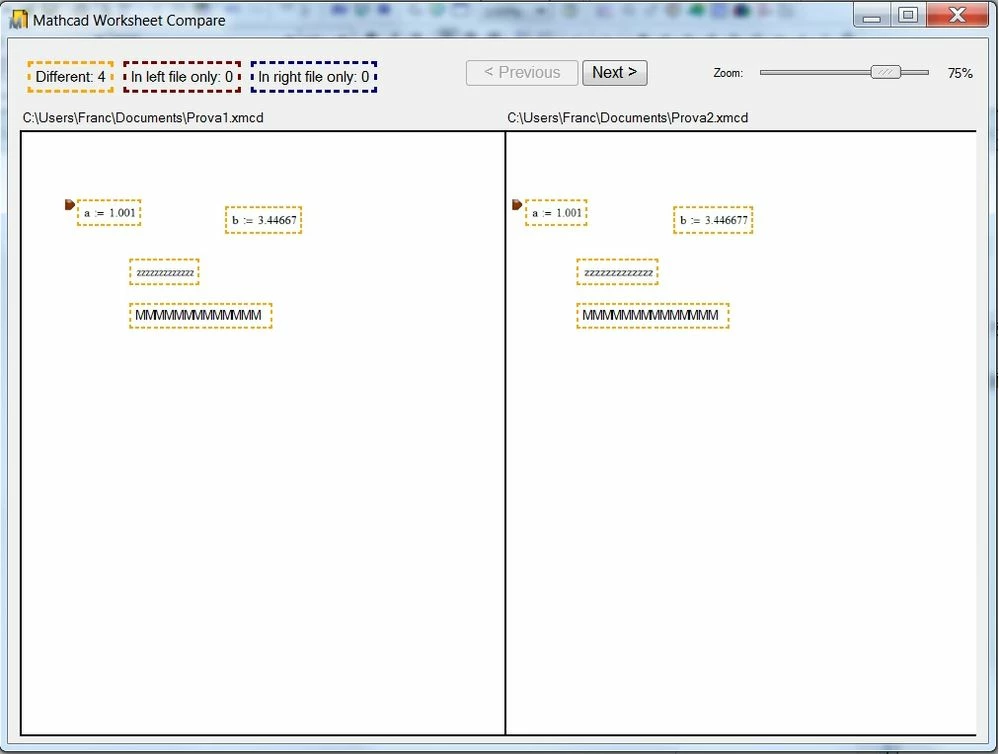Minimize the Mathcad Worksheet Compare window
999x754 pixels.
coord(872,15)
